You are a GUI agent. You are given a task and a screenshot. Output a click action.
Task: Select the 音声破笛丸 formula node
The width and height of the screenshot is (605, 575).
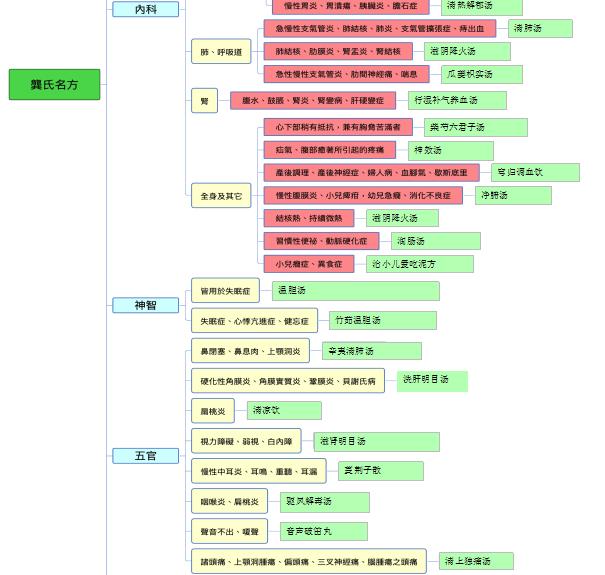[321, 532]
